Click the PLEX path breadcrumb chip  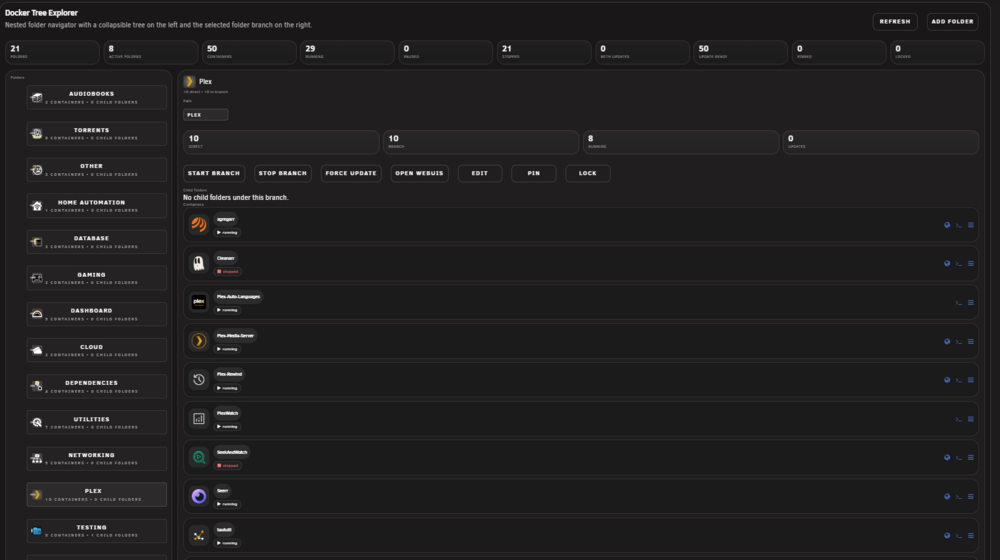[x=205, y=115]
